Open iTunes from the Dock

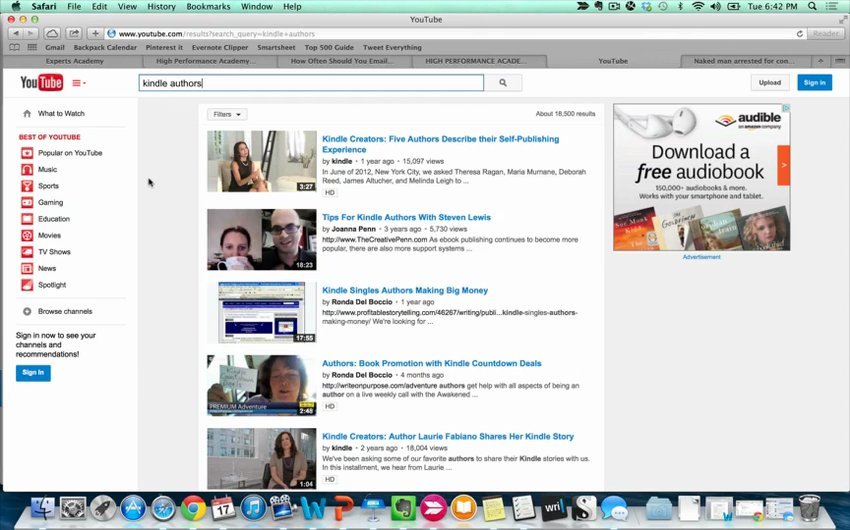253,509
